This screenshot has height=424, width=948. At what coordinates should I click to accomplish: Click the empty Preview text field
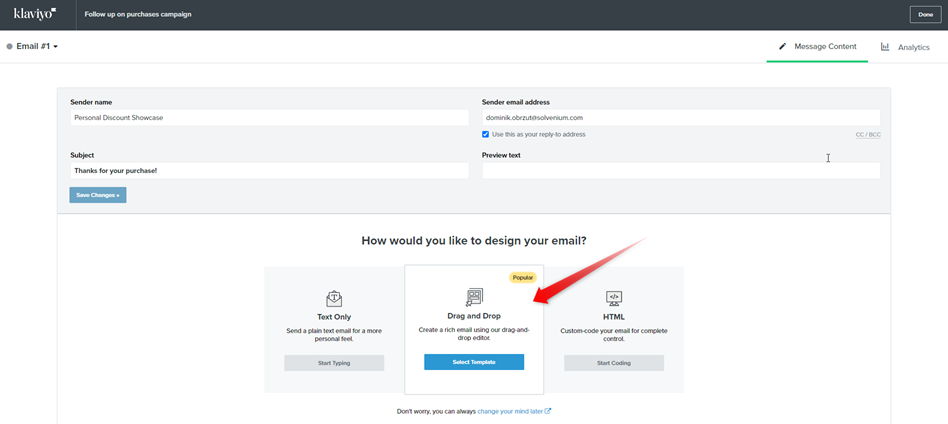tap(681, 171)
